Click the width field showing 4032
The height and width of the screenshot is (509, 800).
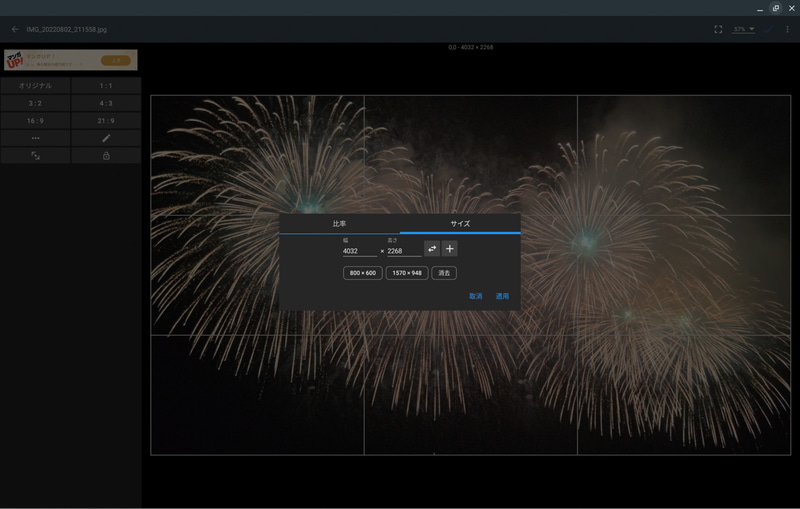pos(360,251)
